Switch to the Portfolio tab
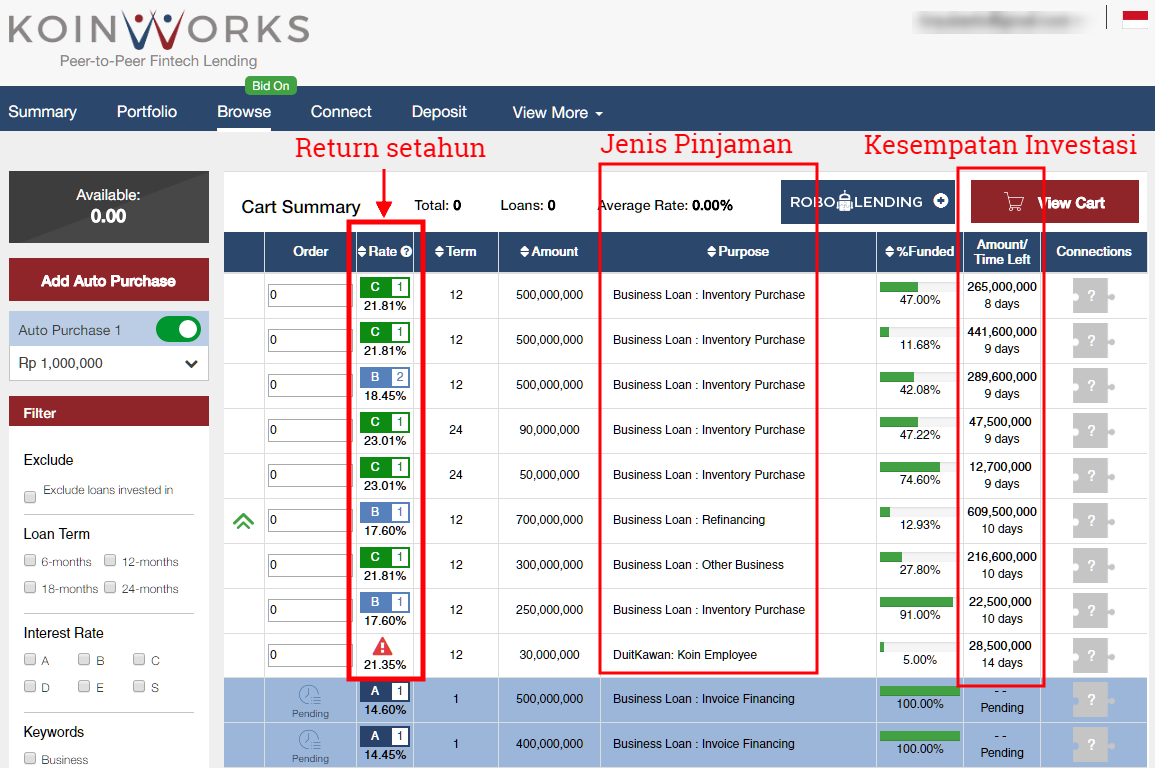The width and height of the screenshot is (1155, 768). click(146, 112)
